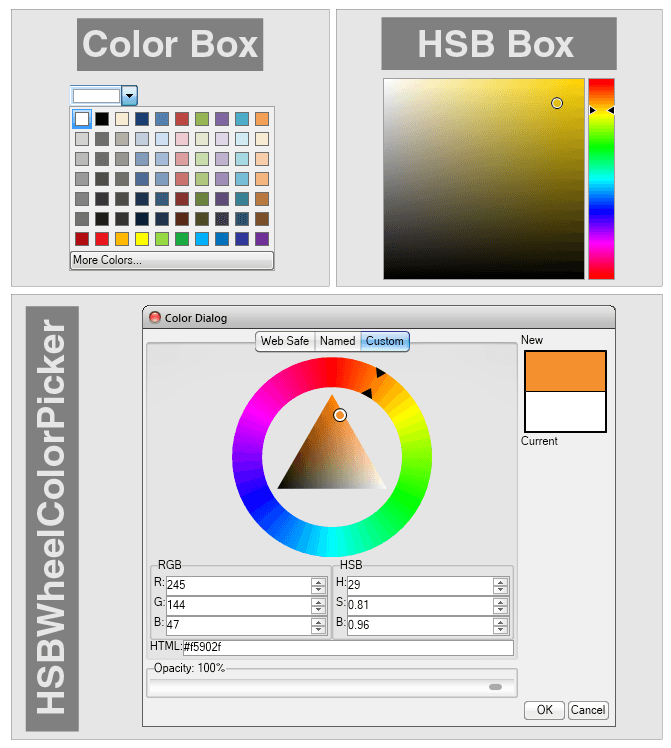Click the HTML hex color field
This screenshot has width=671, height=748.
pyautogui.click(x=346, y=648)
